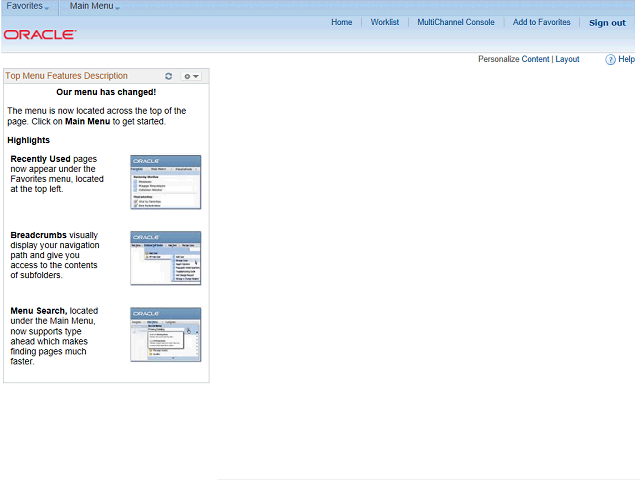
Task: Click the Help question mark icon
Action: 610,60
